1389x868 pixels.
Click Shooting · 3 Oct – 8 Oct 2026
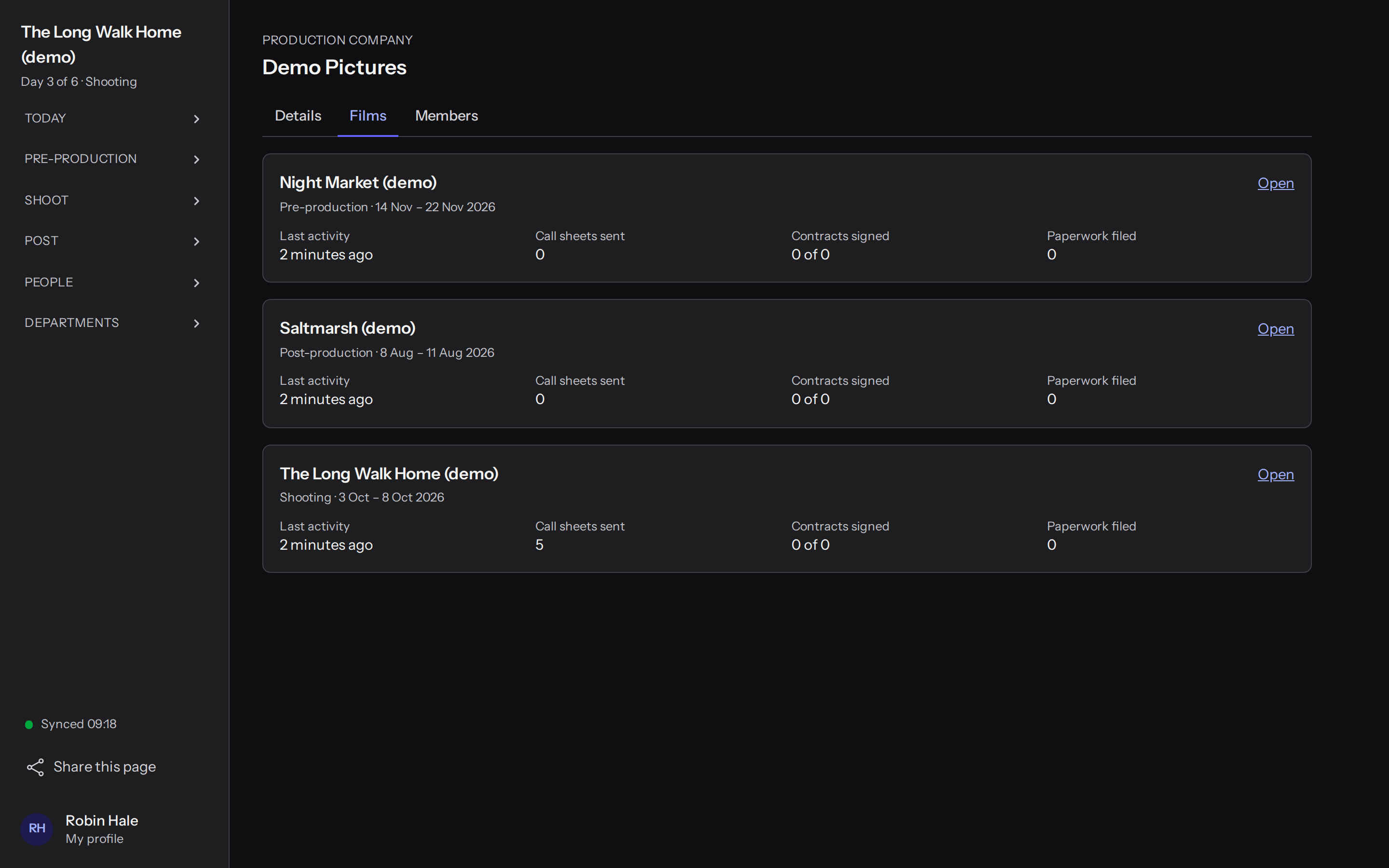362,498
